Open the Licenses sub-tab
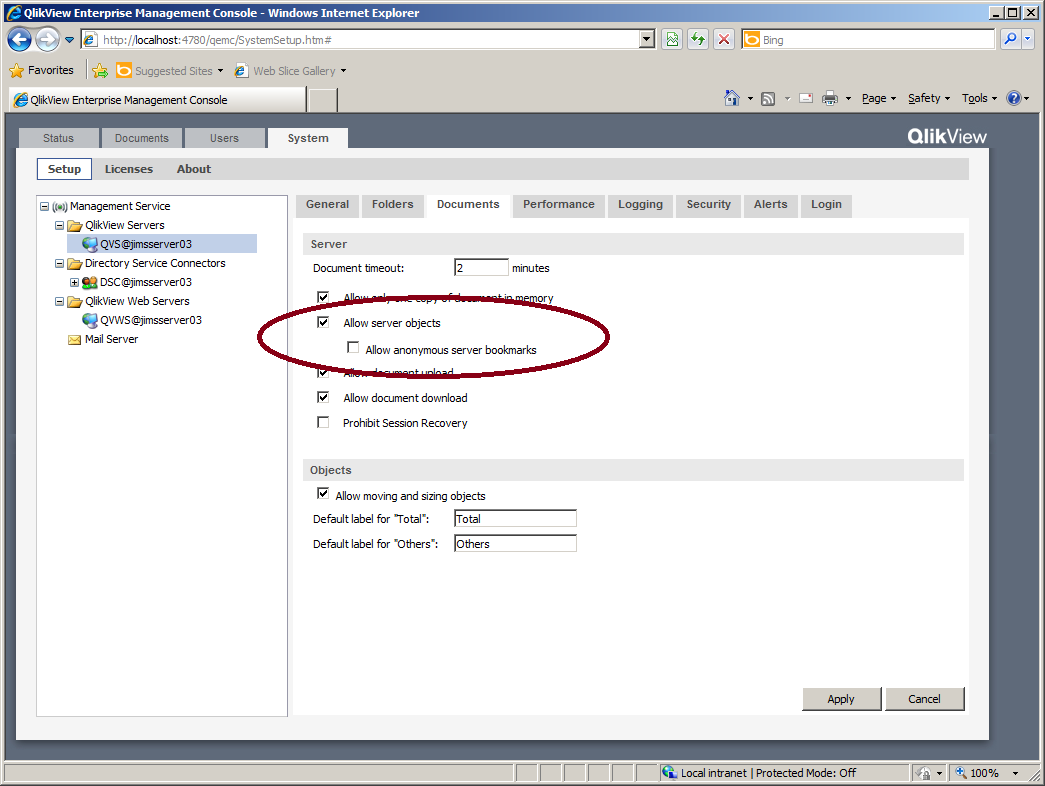 129,169
